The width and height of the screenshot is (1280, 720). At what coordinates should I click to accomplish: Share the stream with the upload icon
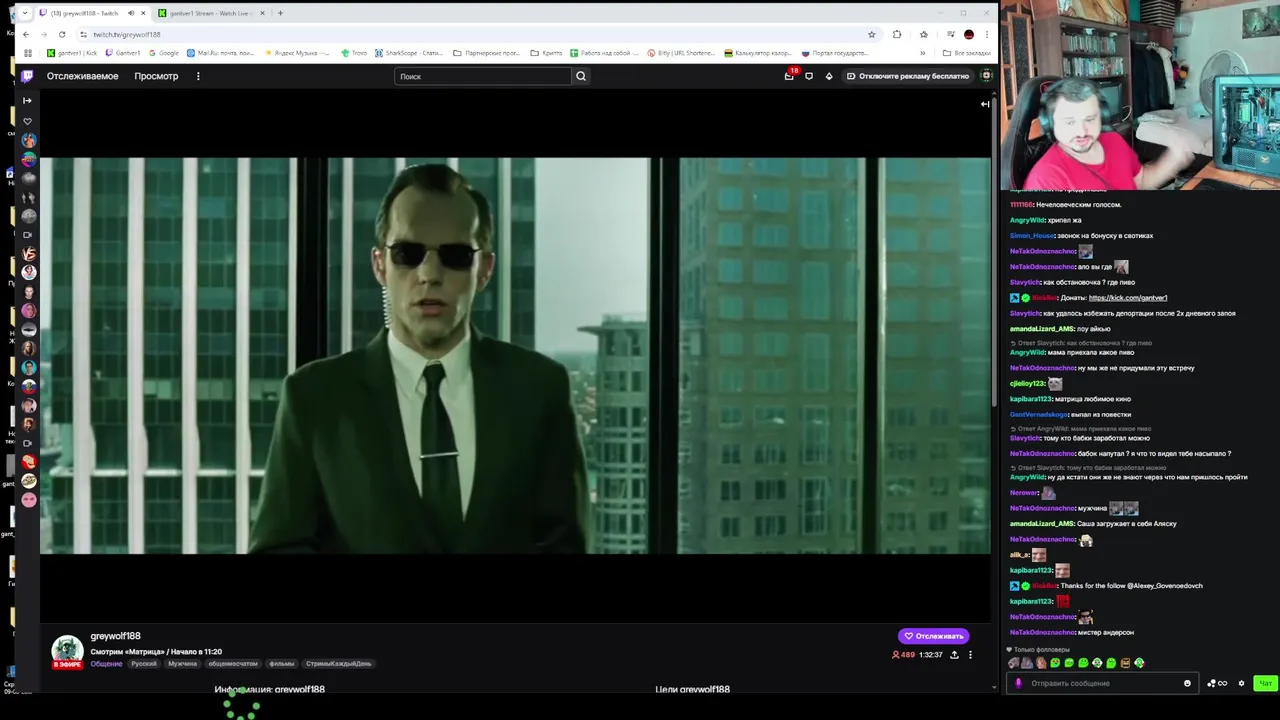click(954, 655)
